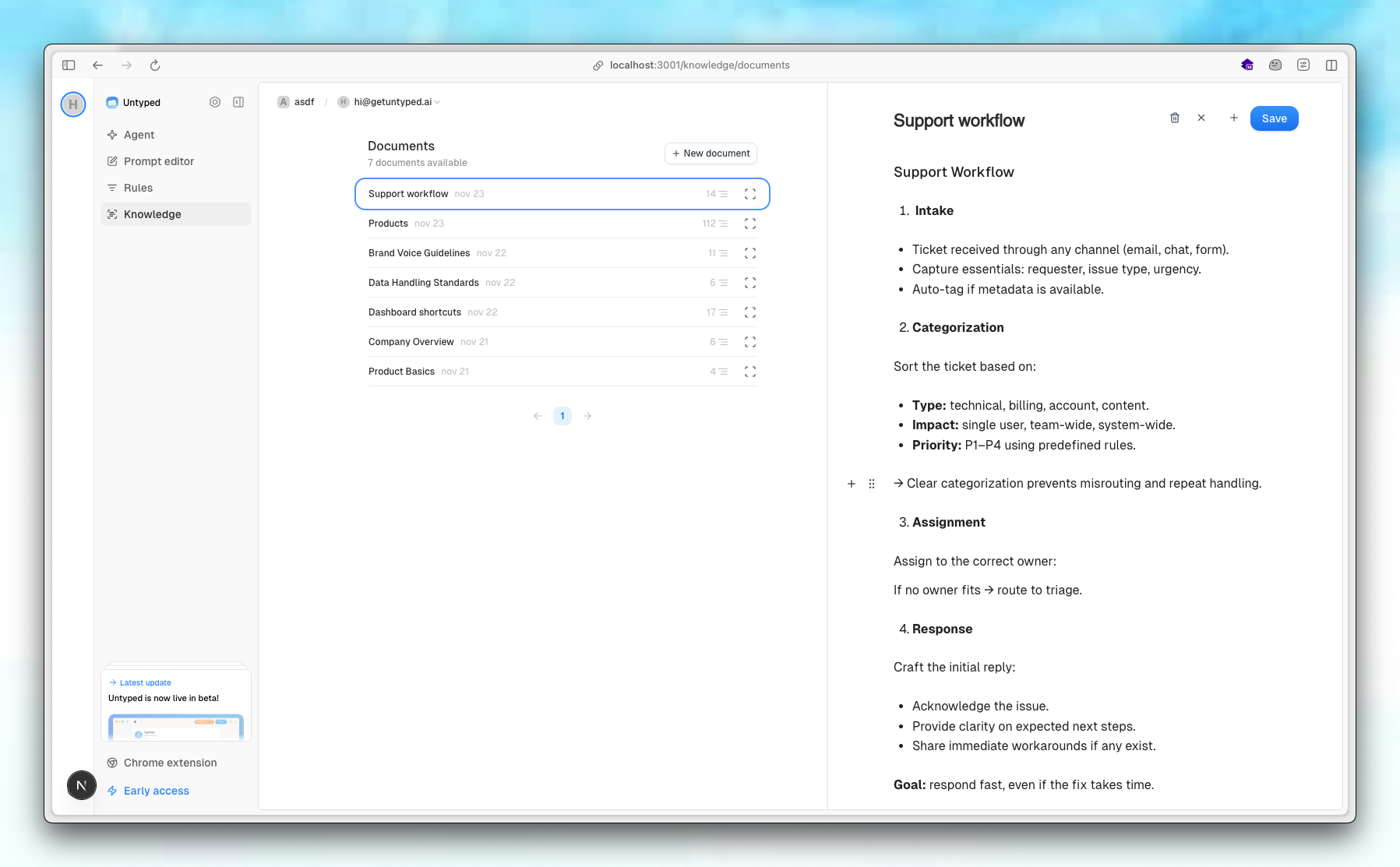Viewport: 1400px width, 867px height.
Task: Open the Brand Voice Guidelines document
Action: pos(418,252)
